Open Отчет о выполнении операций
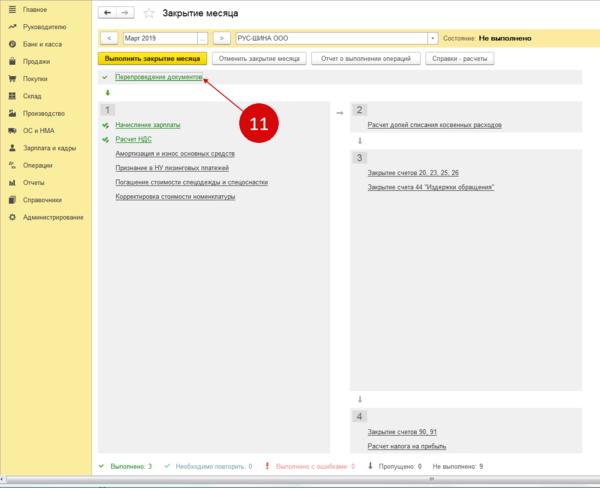Image resolution: width=600 pixels, height=488 pixels. click(x=366, y=59)
